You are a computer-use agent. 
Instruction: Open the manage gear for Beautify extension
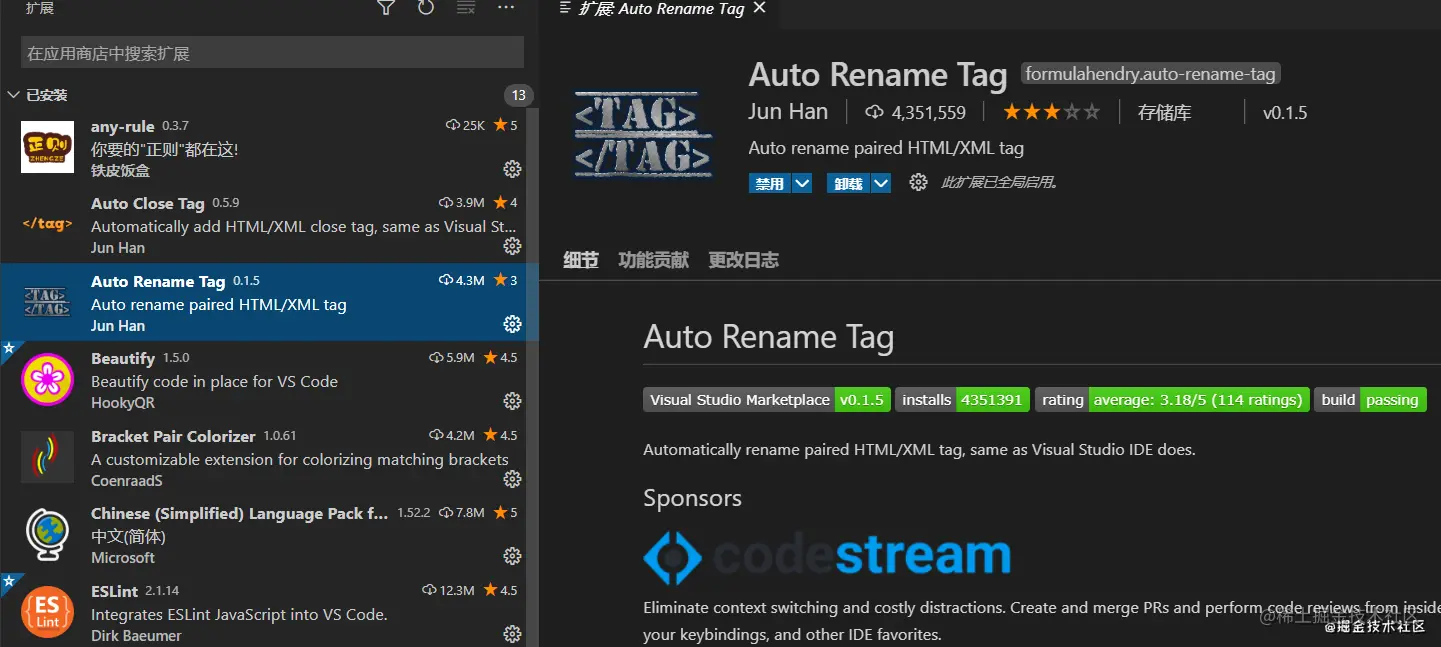tap(512, 401)
